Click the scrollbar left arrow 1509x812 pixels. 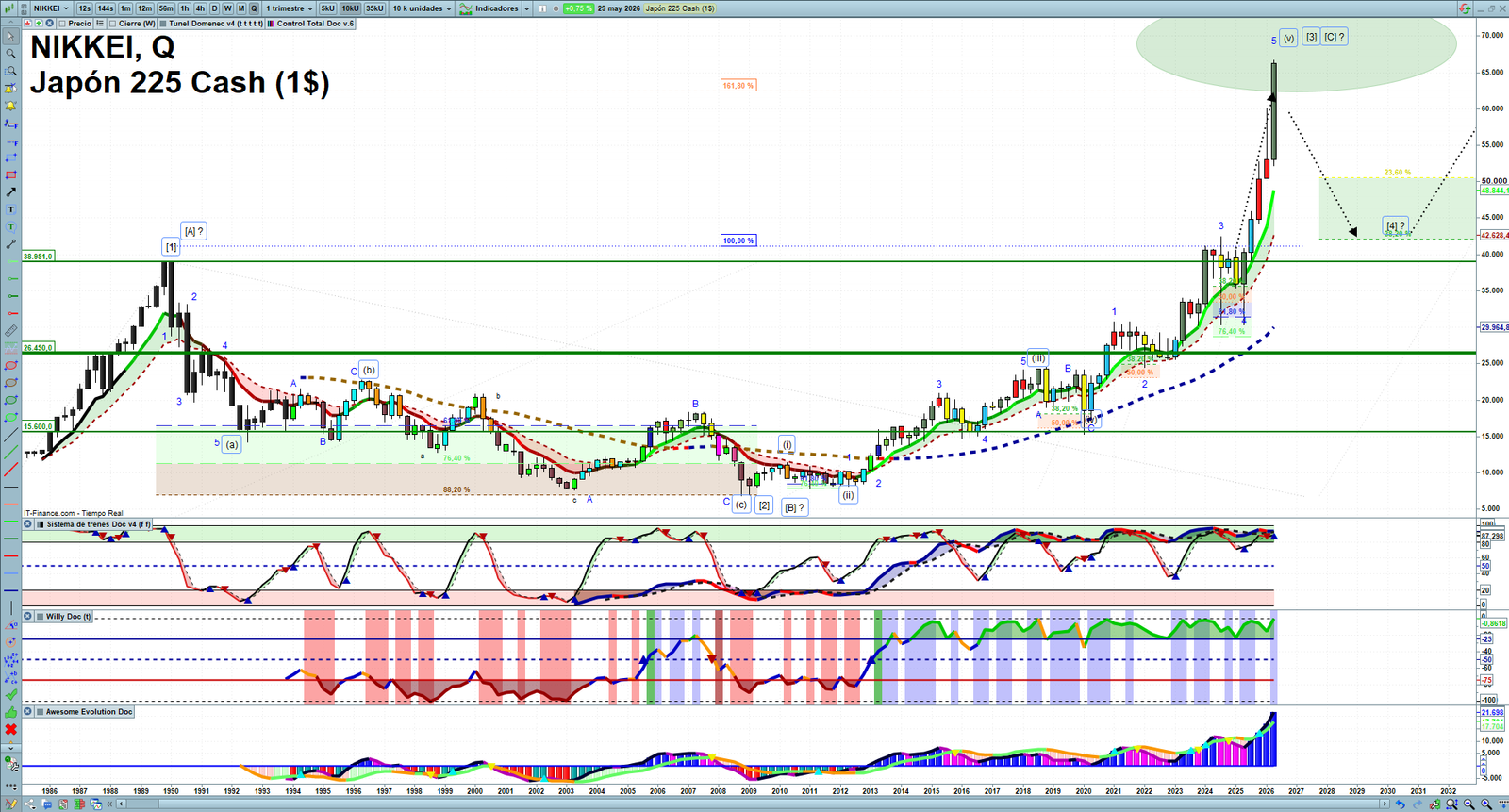120,804
